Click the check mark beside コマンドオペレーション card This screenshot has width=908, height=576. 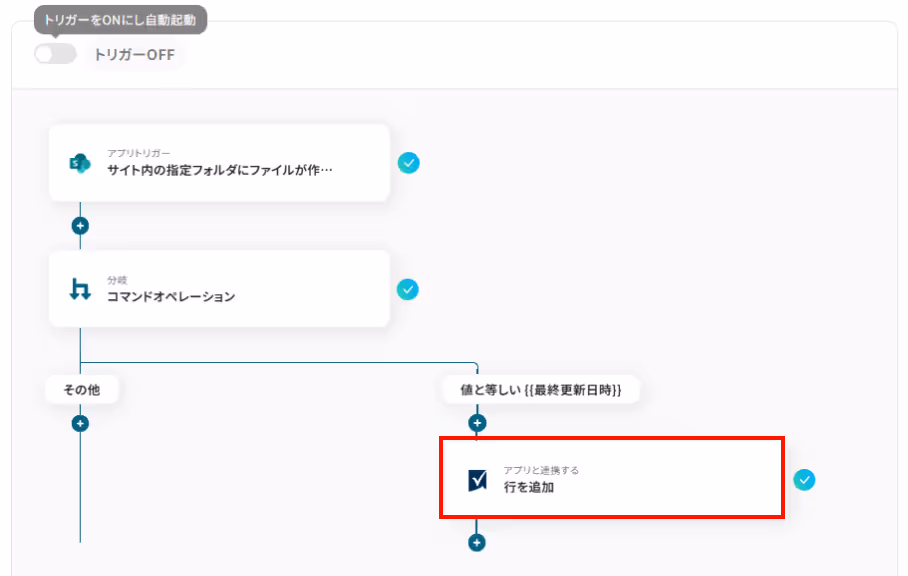pyautogui.click(x=408, y=289)
